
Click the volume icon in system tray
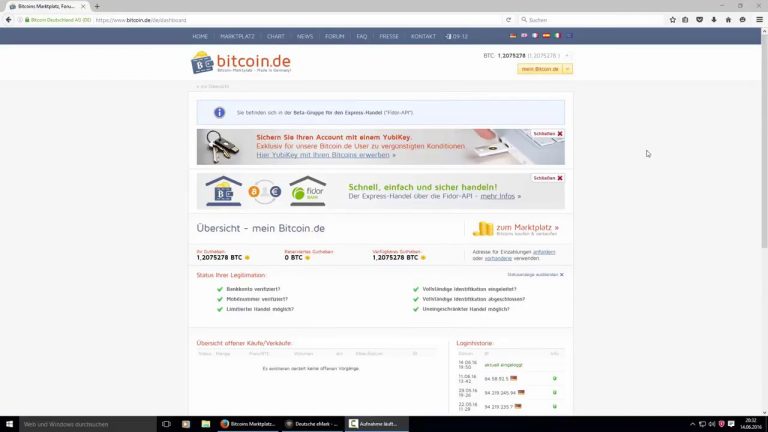click(712, 424)
